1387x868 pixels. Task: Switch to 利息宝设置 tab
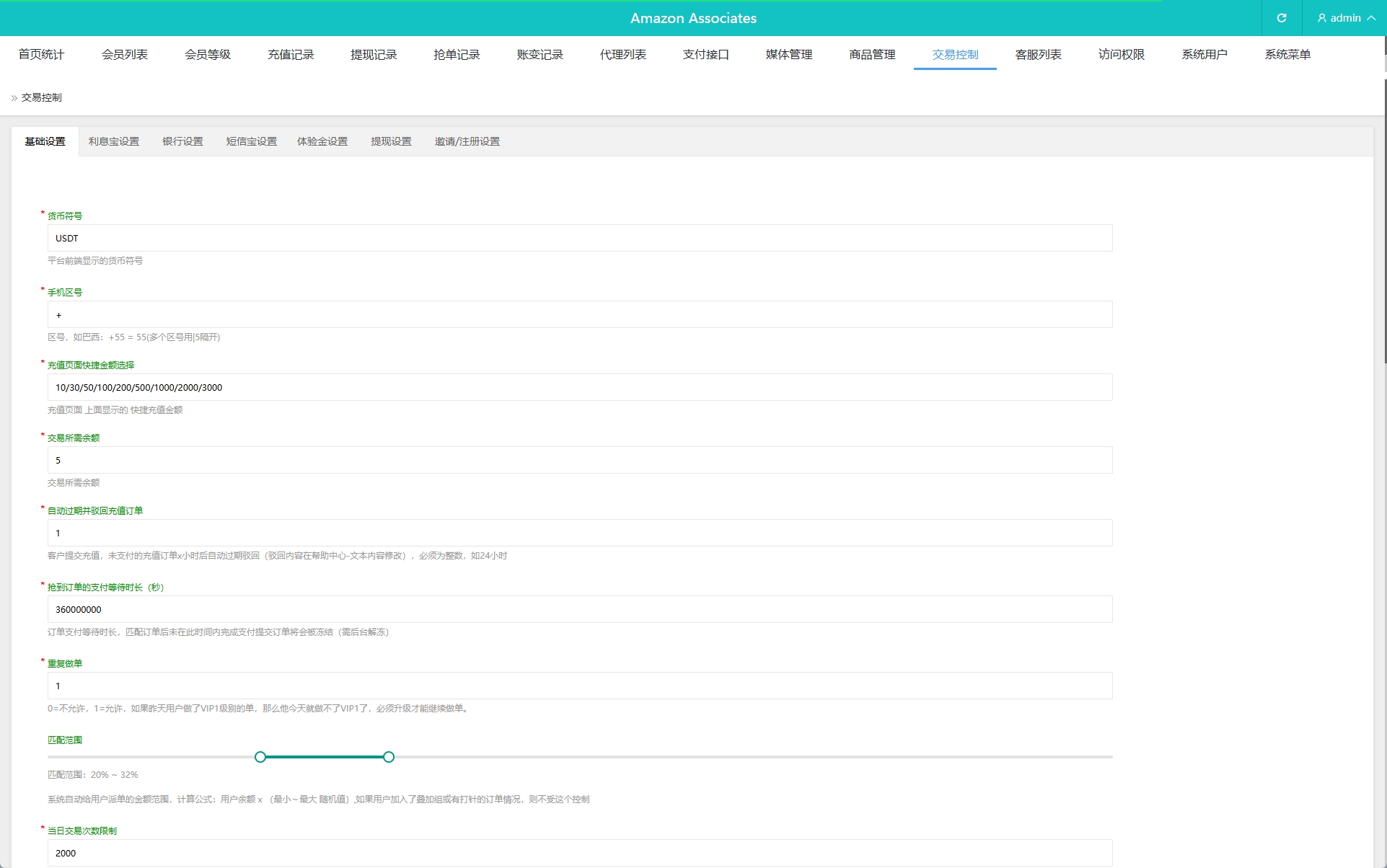tap(114, 141)
